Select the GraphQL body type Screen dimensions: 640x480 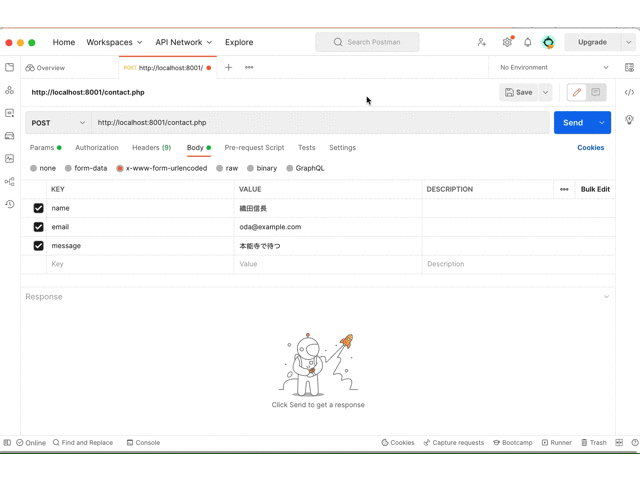289,168
